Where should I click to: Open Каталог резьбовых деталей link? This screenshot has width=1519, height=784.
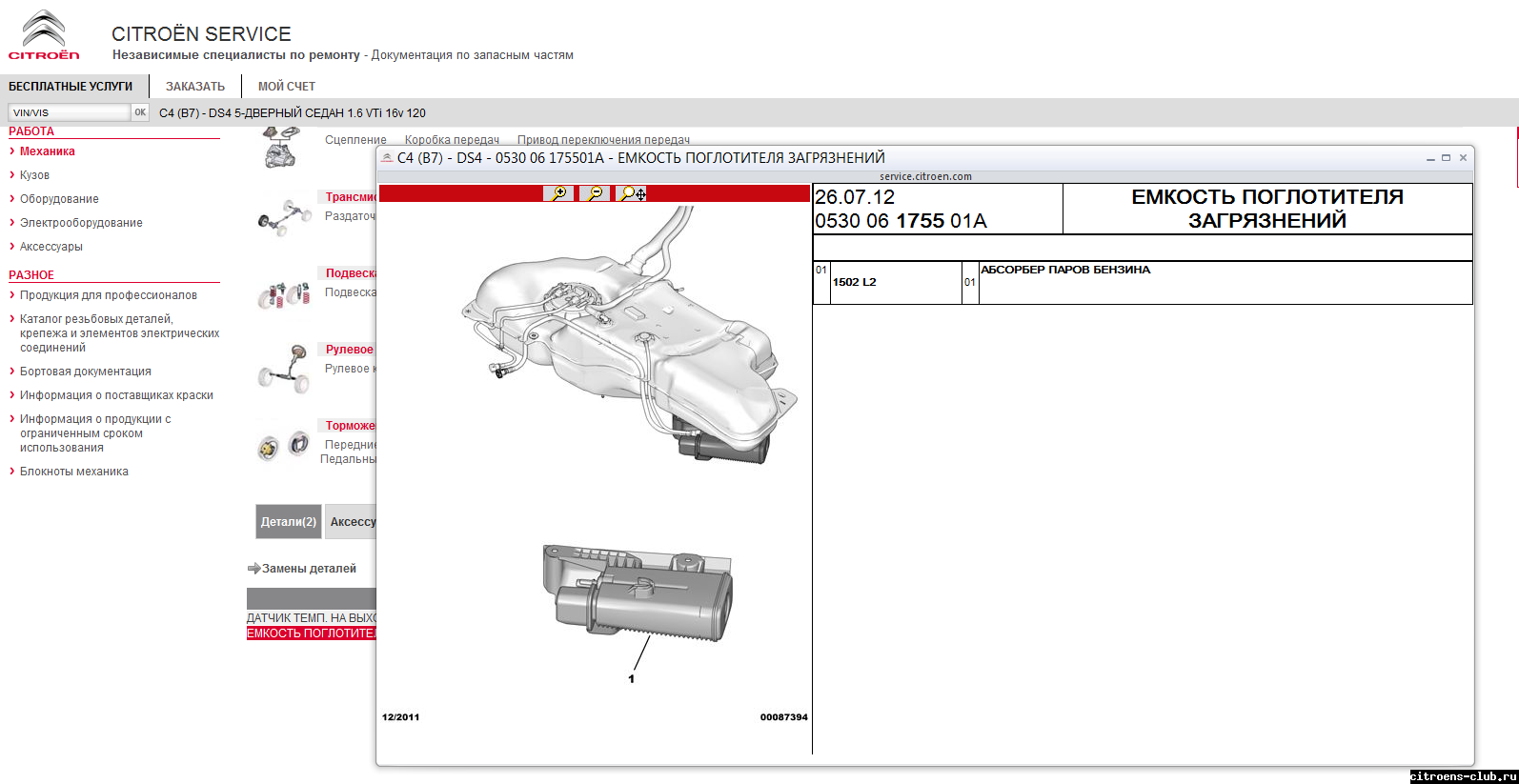119,333
